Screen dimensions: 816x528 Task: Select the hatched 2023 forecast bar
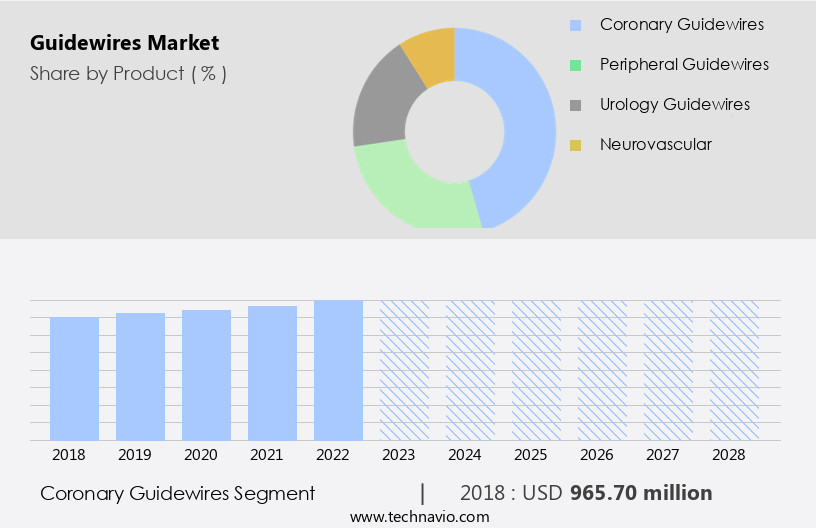[404, 370]
